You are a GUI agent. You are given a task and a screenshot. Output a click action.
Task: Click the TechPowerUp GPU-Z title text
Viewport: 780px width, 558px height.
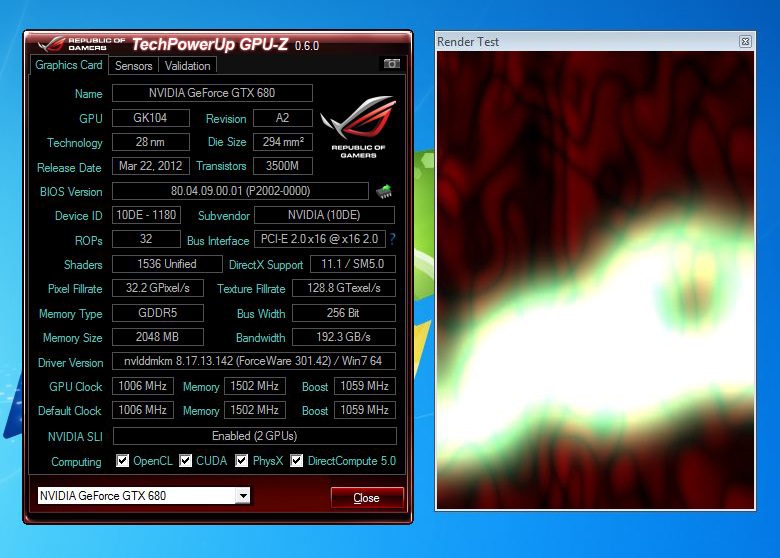[210, 44]
